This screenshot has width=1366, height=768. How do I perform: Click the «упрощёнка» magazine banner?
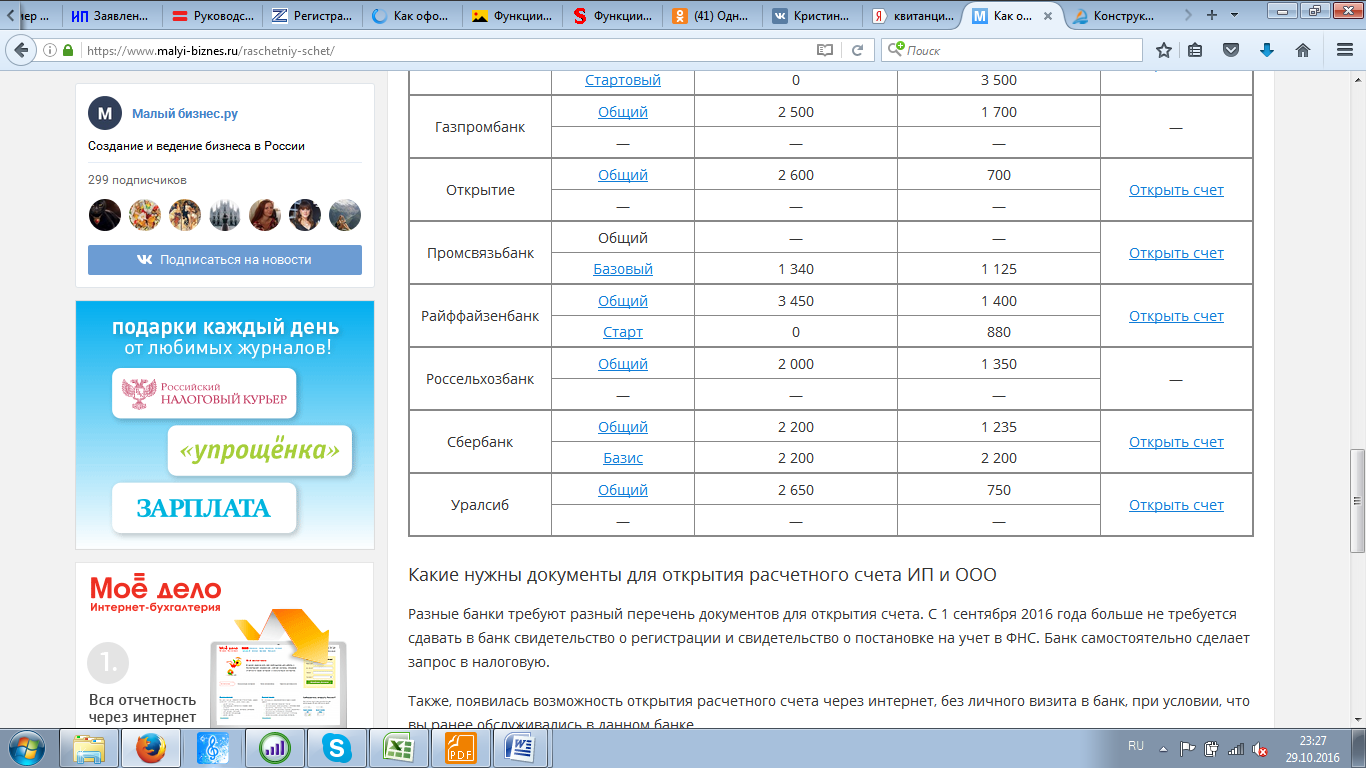(x=260, y=451)
